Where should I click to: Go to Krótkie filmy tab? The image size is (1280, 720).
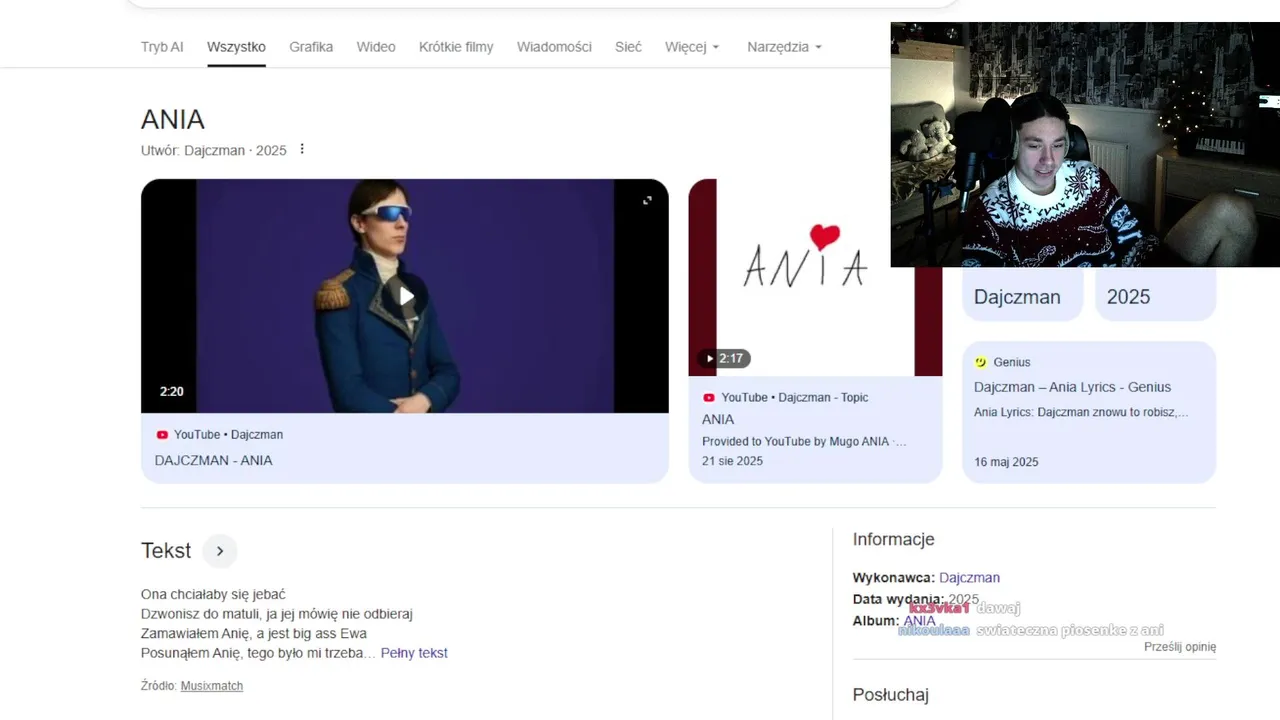(x=456, y=47)
